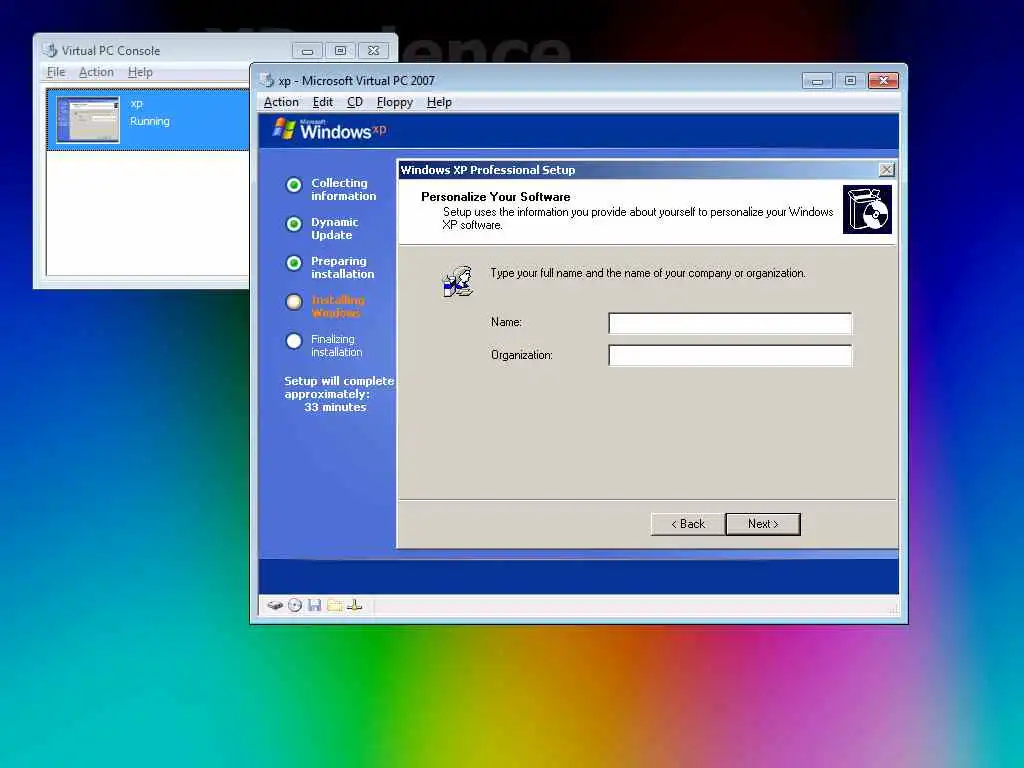The width and height of the screenshot is (1024, 768).
Task: Click the Collecting information step indicator
Action: point(294,185)
